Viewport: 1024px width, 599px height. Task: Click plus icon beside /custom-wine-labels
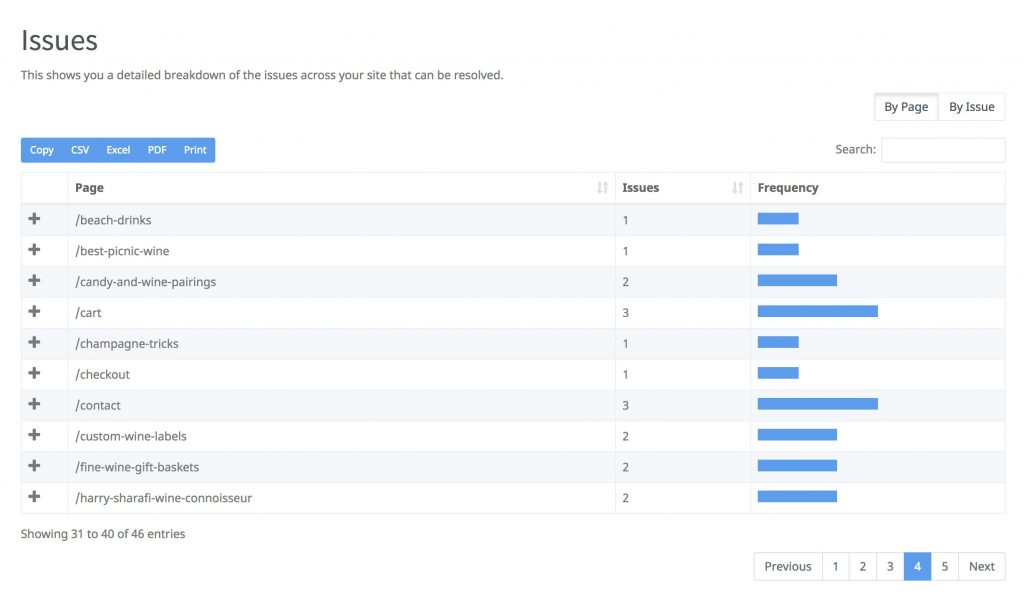(34, 436)
